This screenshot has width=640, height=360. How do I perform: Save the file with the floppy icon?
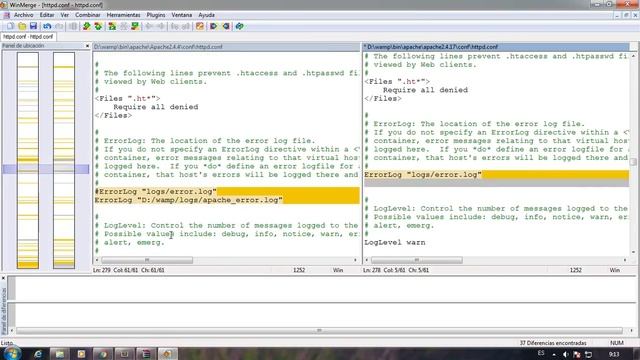click(33, 26)
